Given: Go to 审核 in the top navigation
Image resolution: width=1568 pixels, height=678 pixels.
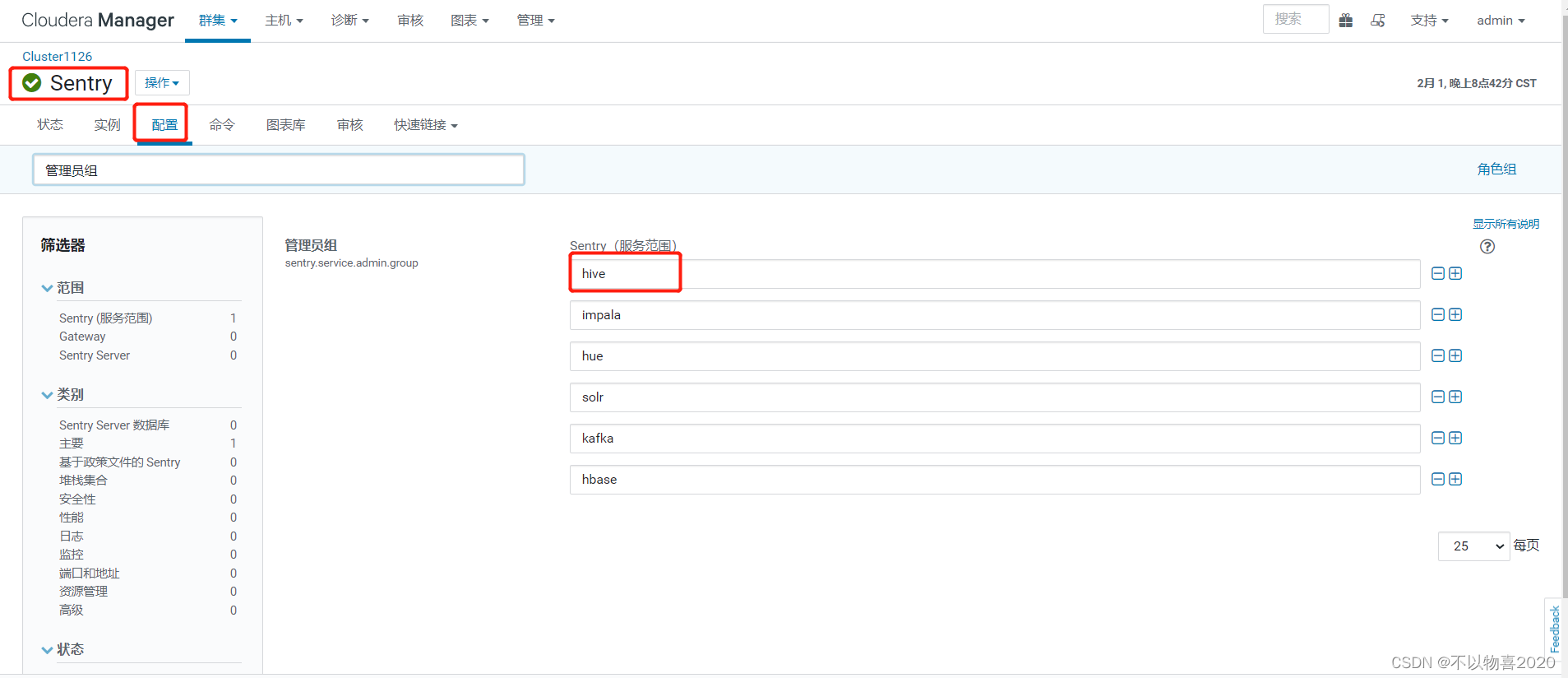Looking at the screenshot, I should (x=410, y=21).
